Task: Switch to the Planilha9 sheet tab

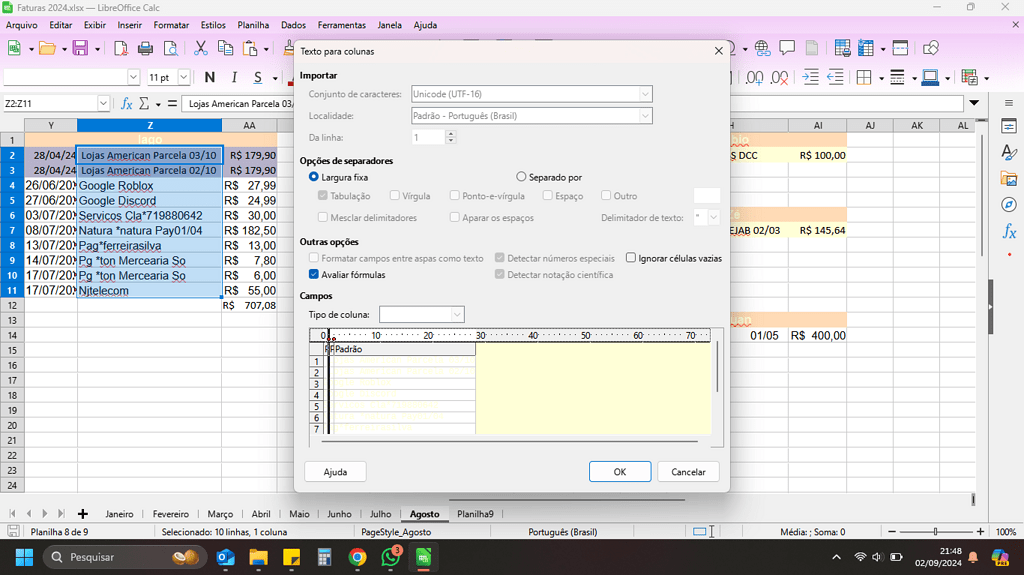Action: click(x=475, y=514)
